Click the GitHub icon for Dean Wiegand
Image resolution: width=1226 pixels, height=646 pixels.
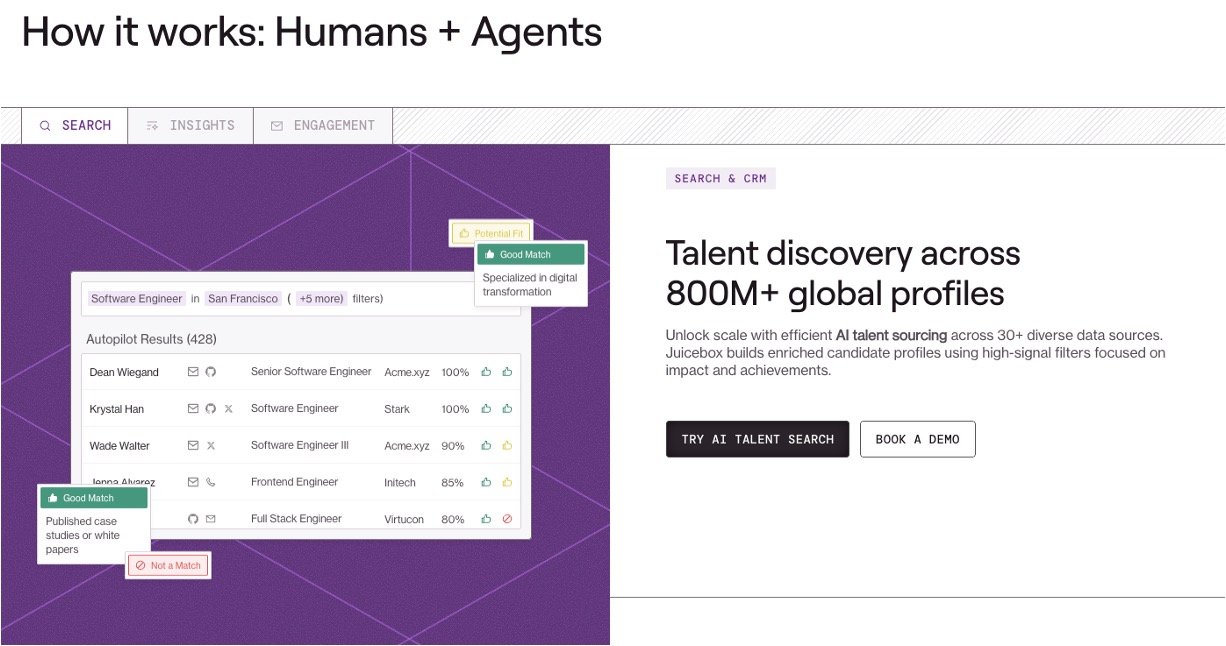pyautogui.click(x=210, y=372)
